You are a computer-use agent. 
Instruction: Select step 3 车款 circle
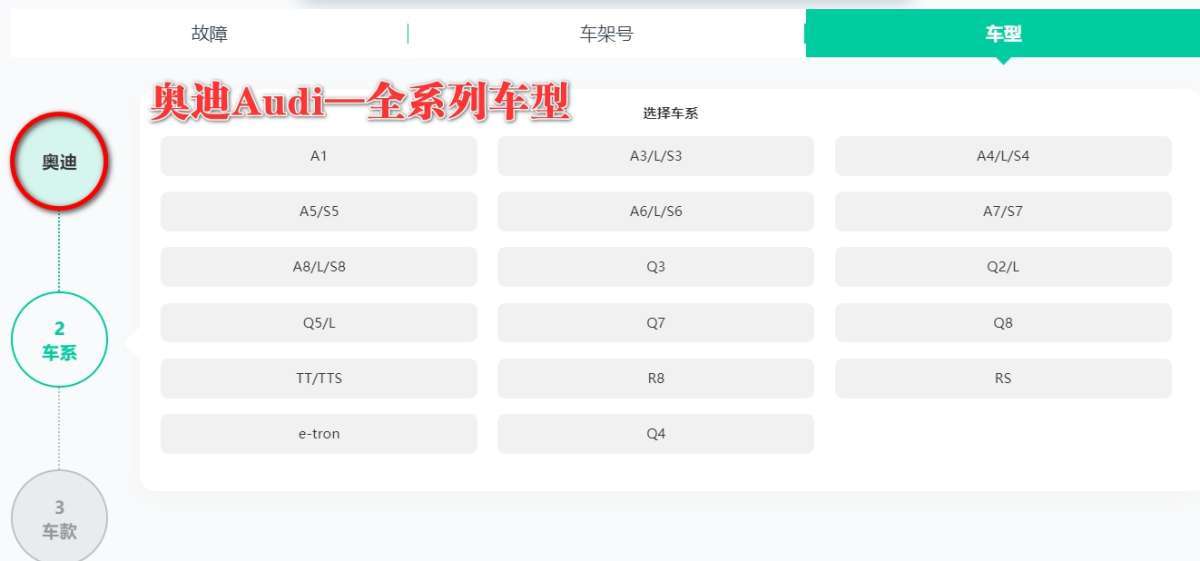tap(59, 518)
